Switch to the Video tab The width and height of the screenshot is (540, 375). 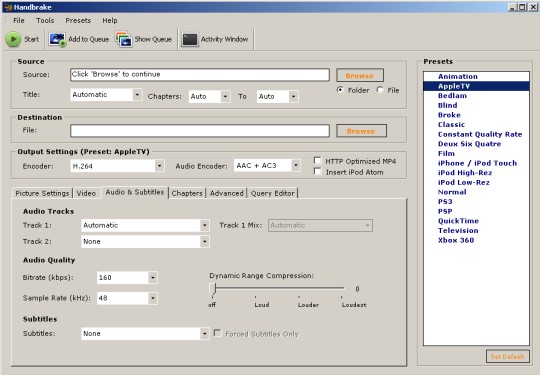coord(86,193)
